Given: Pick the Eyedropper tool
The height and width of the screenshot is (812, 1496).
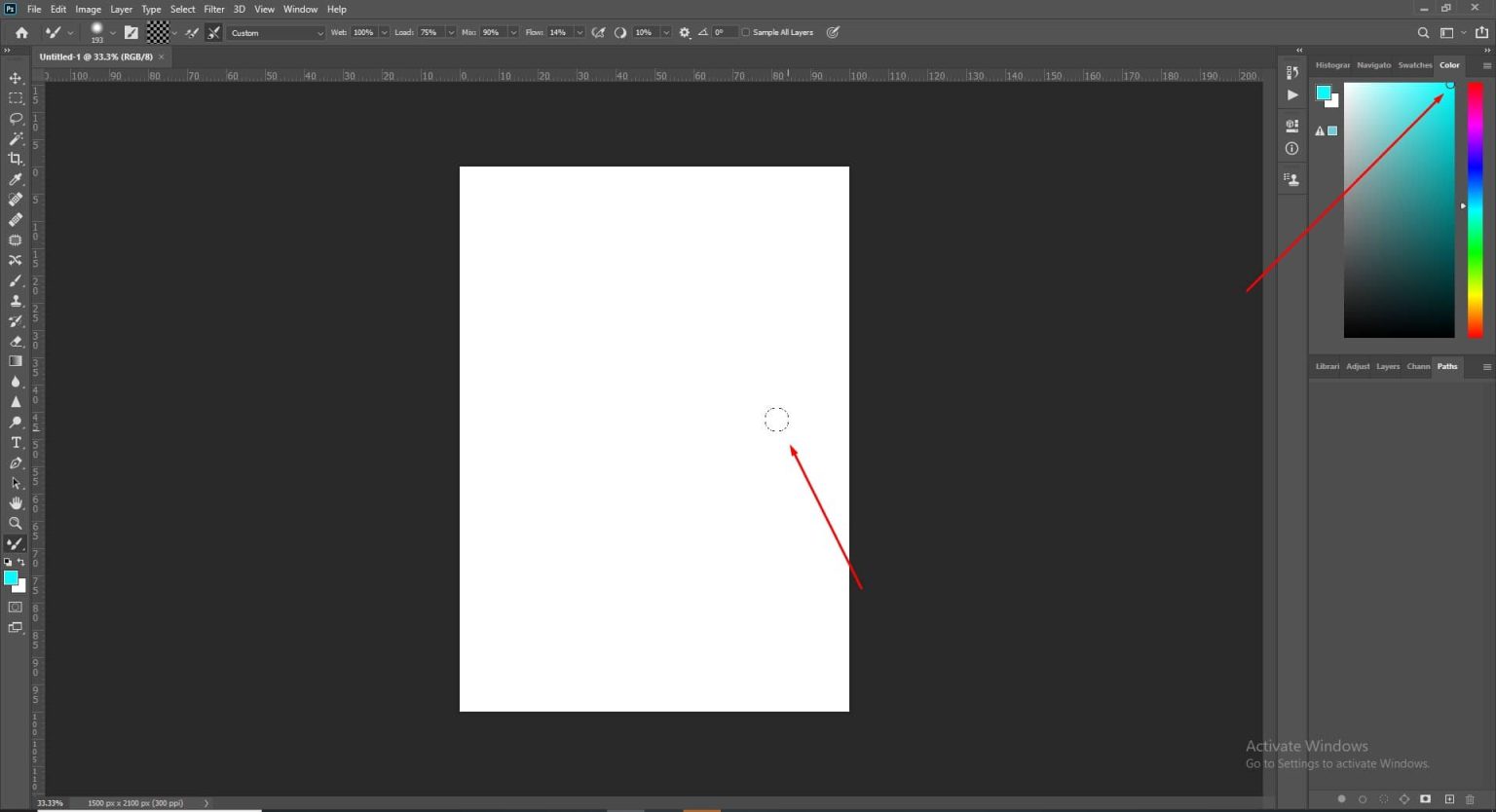Looking at the screenshot, I should [x=15, y=179].
